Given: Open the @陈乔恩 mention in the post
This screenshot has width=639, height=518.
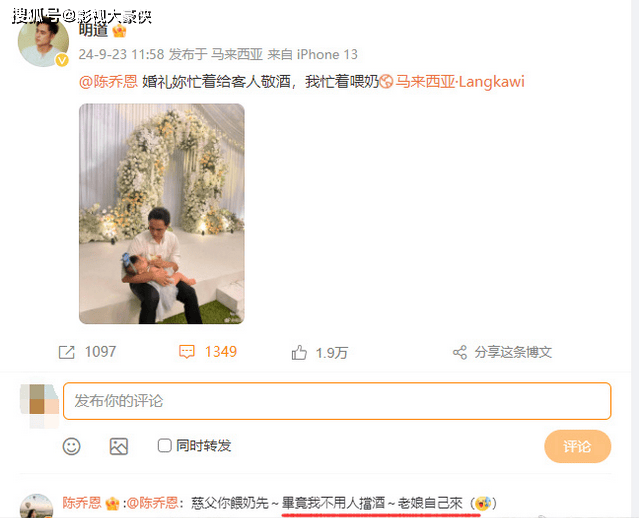Looking at the screenshot, I should 108,82.
